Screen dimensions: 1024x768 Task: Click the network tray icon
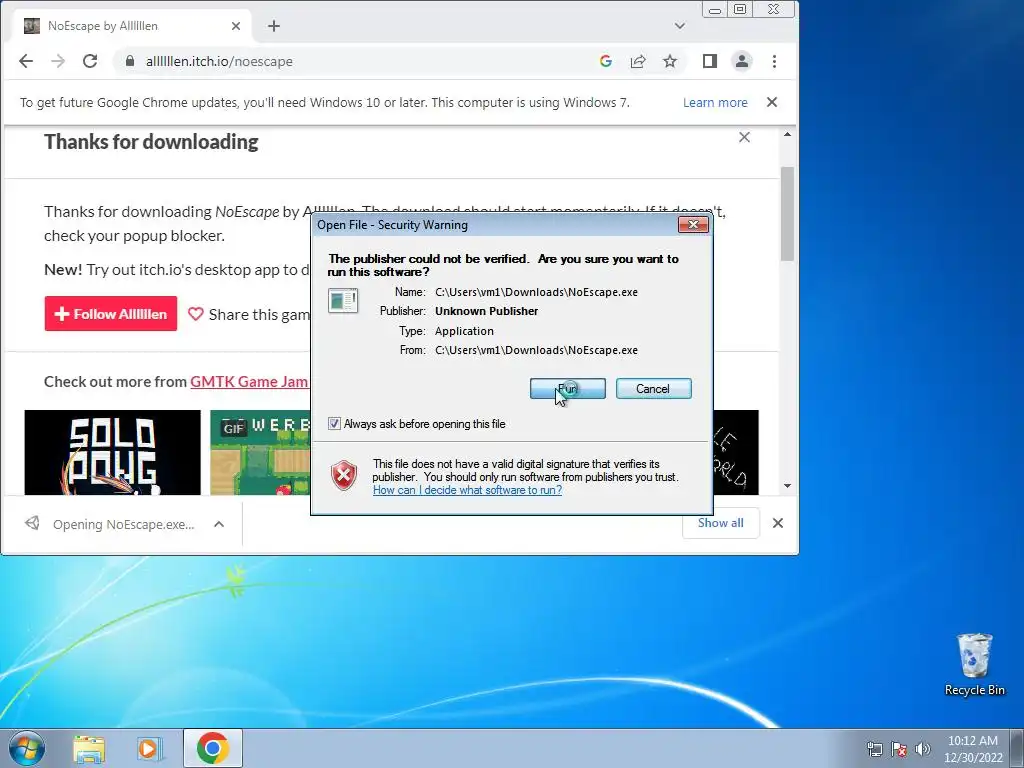click(874, 749)
